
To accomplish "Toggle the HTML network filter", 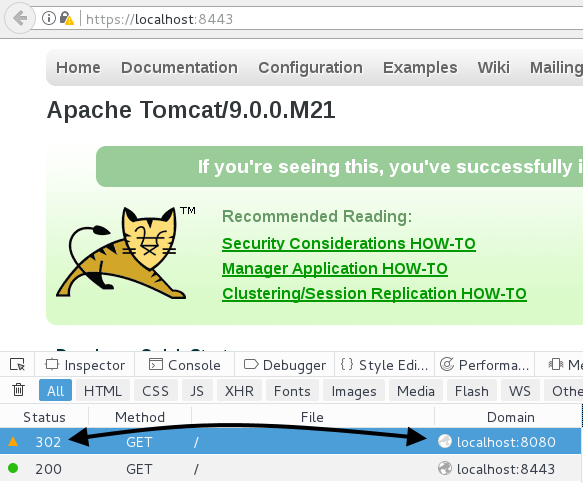I will (103, 390).
